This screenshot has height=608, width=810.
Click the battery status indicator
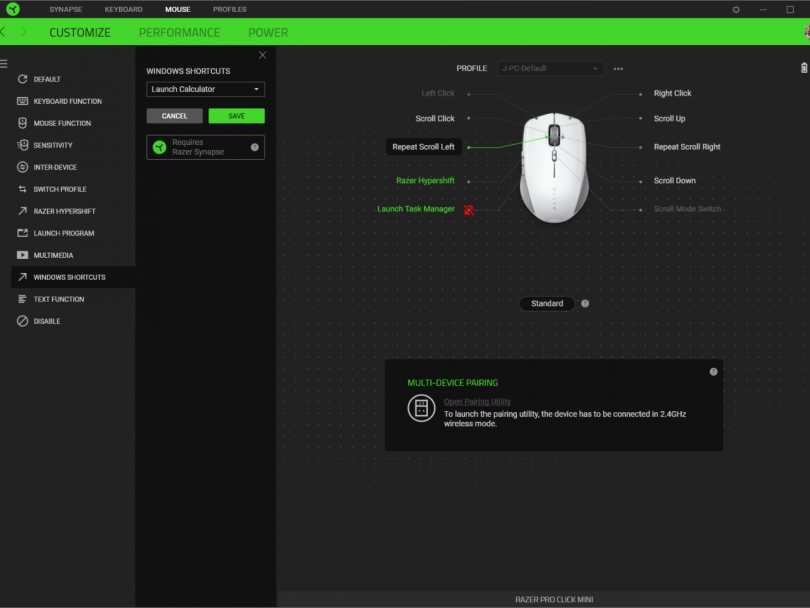click(803, 68)
